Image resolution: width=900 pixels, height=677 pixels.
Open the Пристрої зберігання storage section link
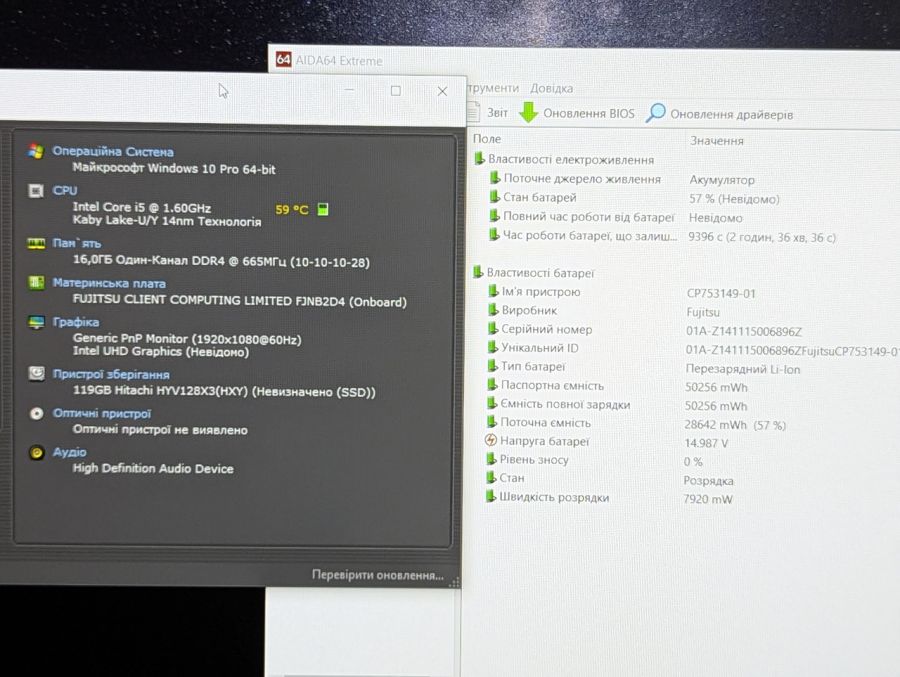[111, 374]
